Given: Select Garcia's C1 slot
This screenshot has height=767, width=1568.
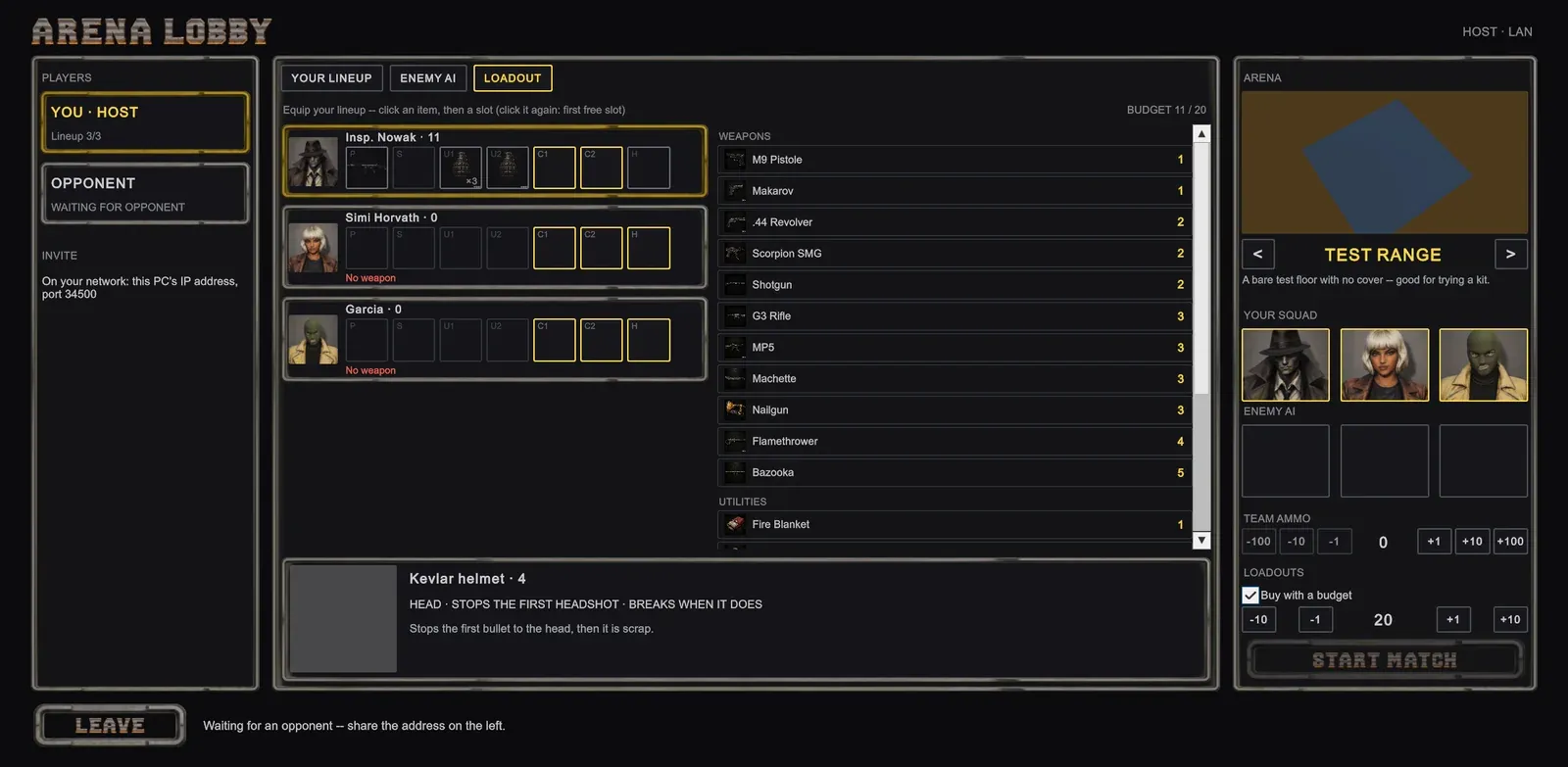Looking at the screenshot, I should pos(555,340).
